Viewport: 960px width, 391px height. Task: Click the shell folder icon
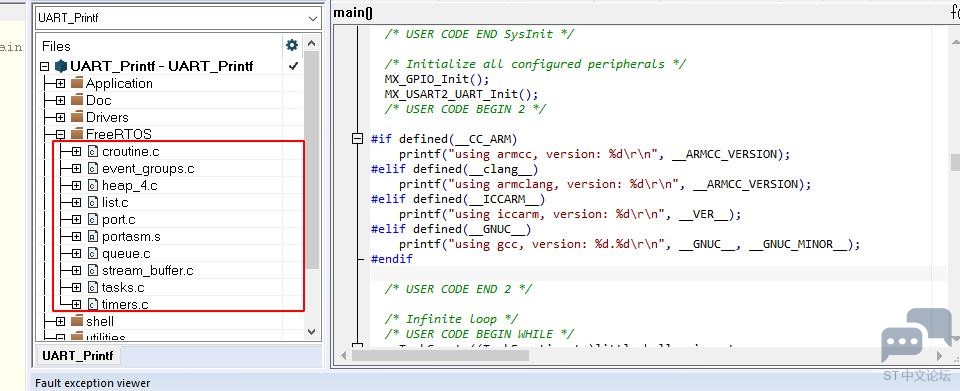(77, 321)
